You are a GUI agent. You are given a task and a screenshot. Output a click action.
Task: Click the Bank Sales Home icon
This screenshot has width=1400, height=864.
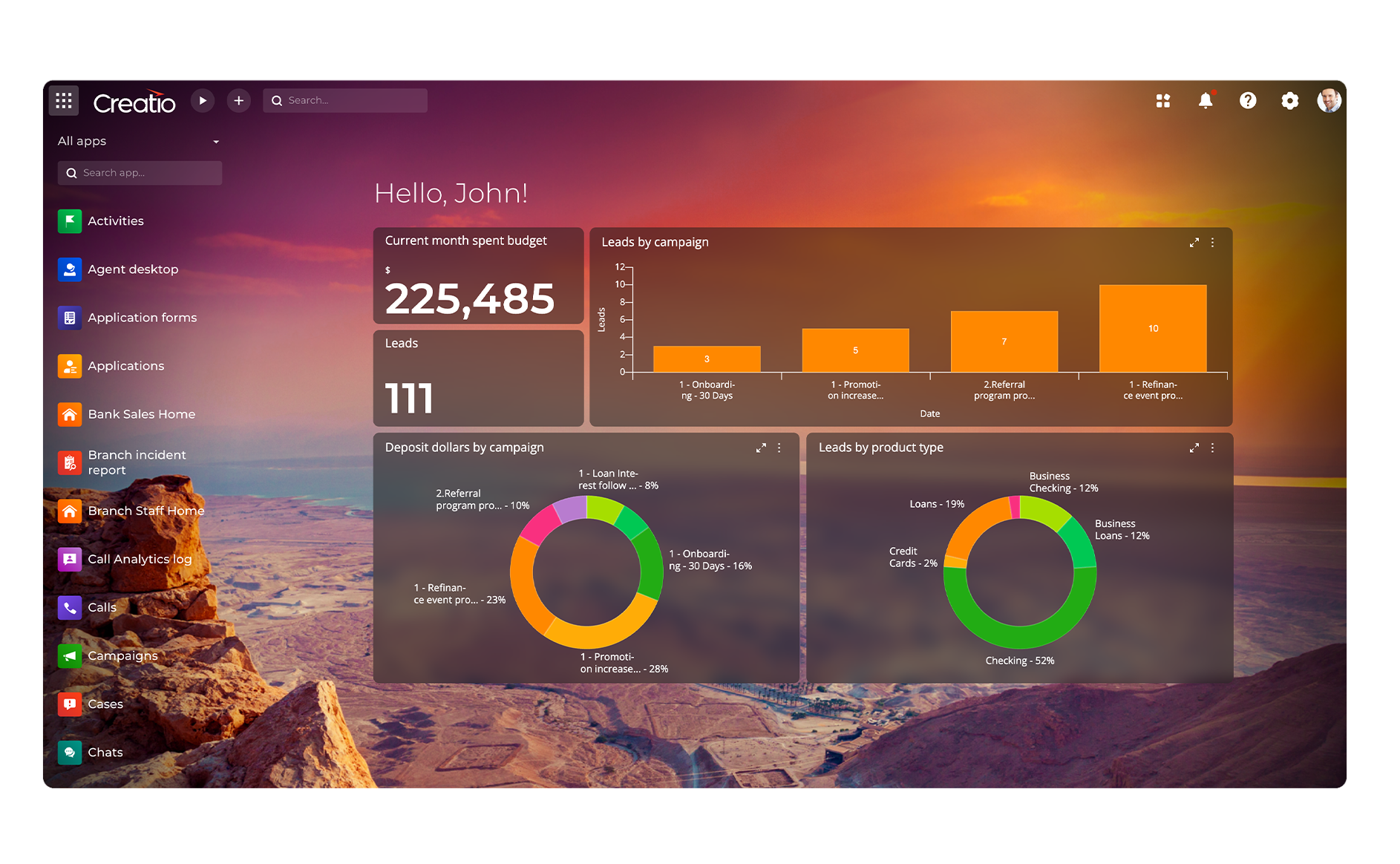pyautogui.click(x=70, y=413)
